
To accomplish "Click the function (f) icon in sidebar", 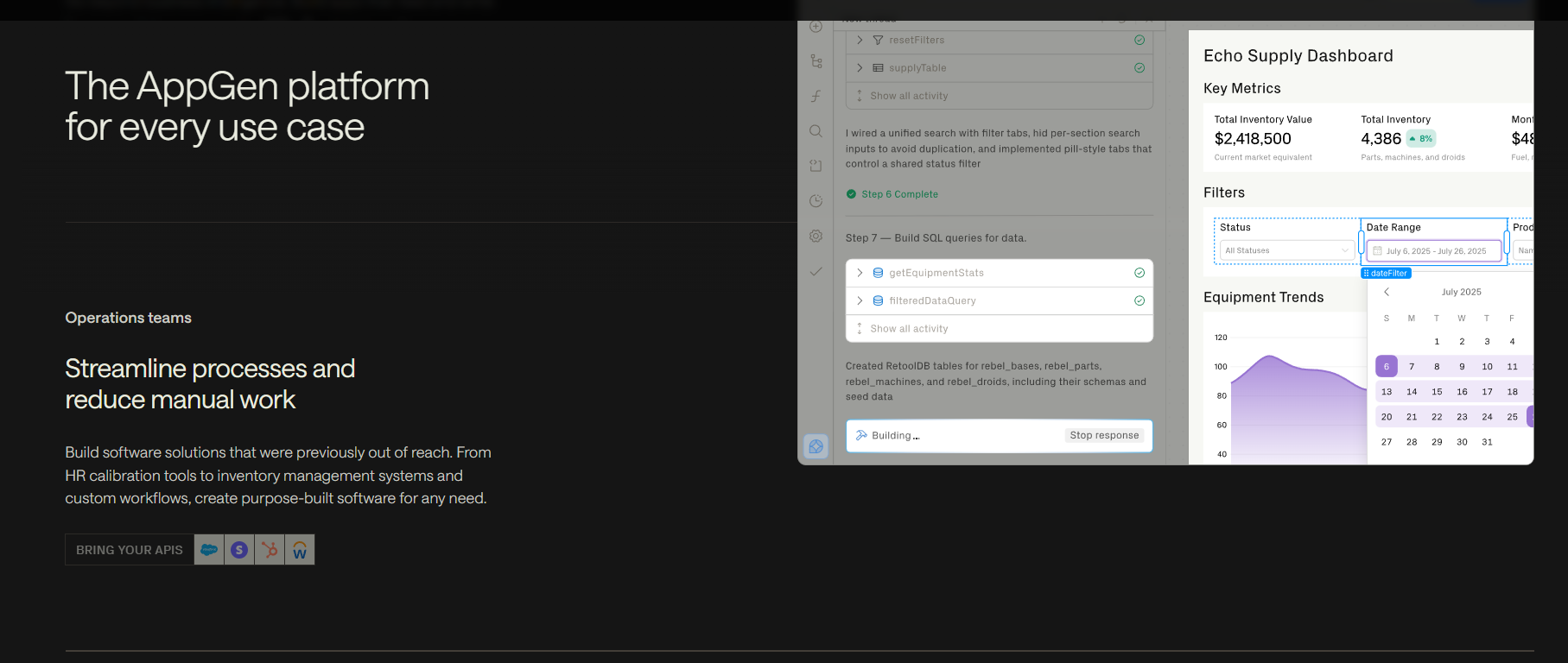I will [x=816, y=97].
